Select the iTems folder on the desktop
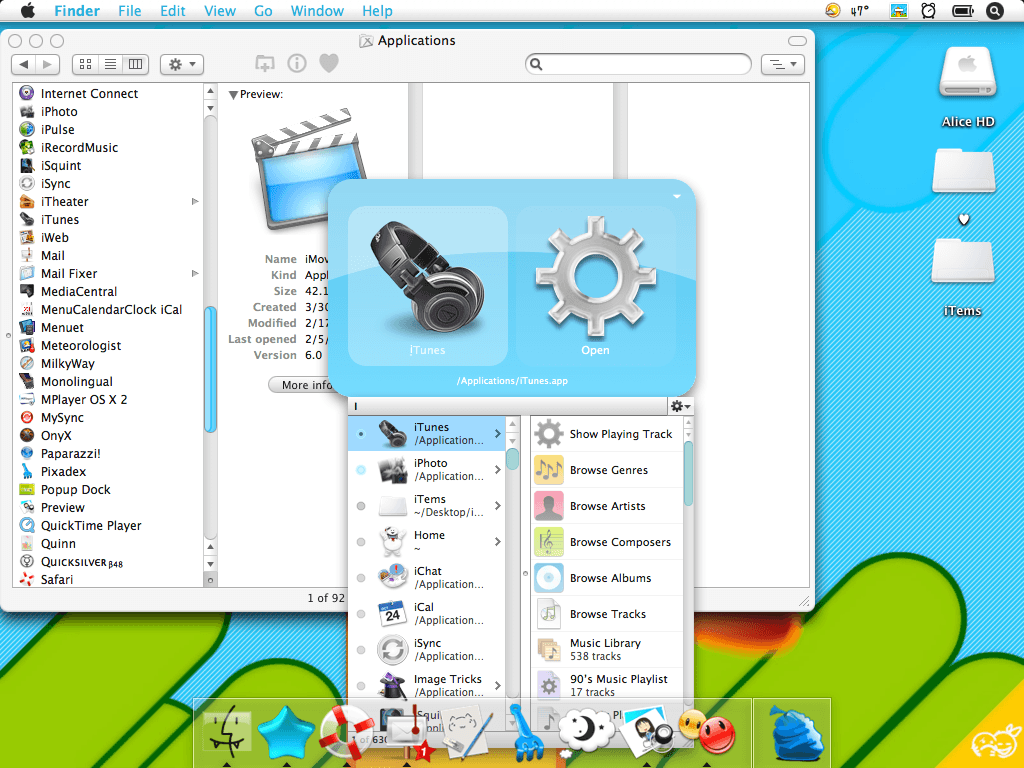 pos(963,261)
